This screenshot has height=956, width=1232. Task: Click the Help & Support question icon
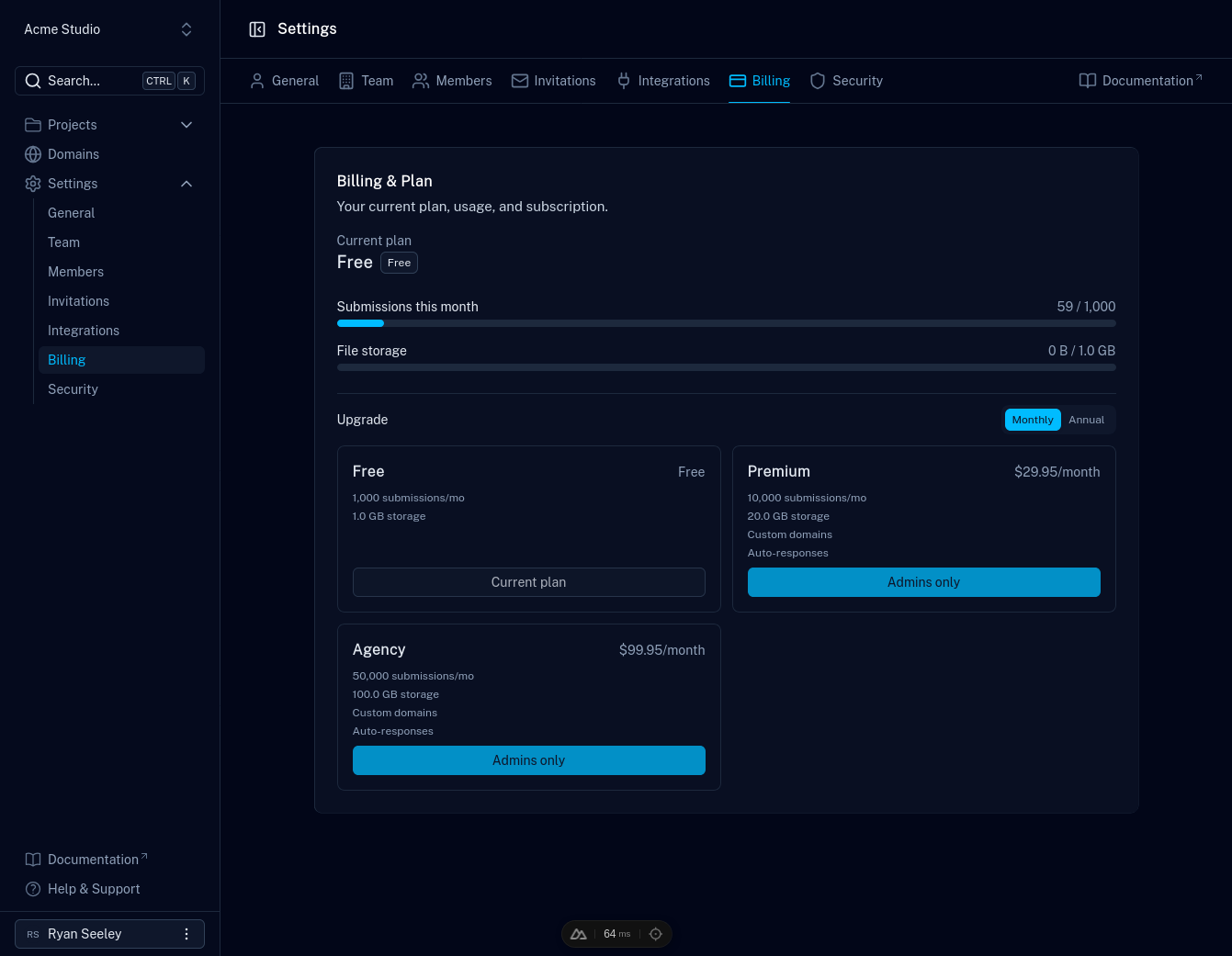[33, 889]
